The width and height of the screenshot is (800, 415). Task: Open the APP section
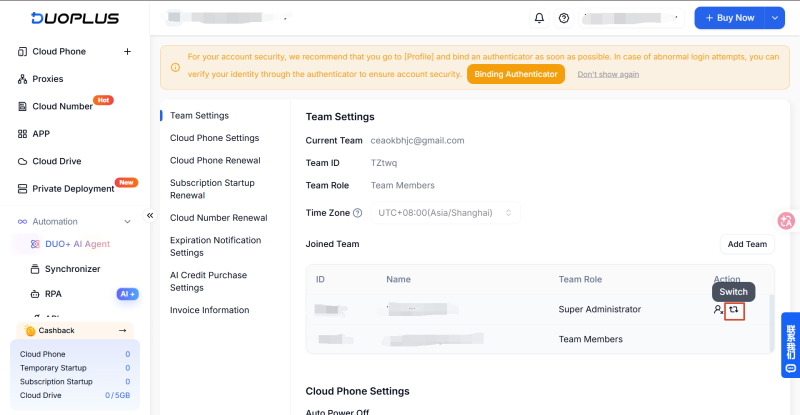coord(41,134)
